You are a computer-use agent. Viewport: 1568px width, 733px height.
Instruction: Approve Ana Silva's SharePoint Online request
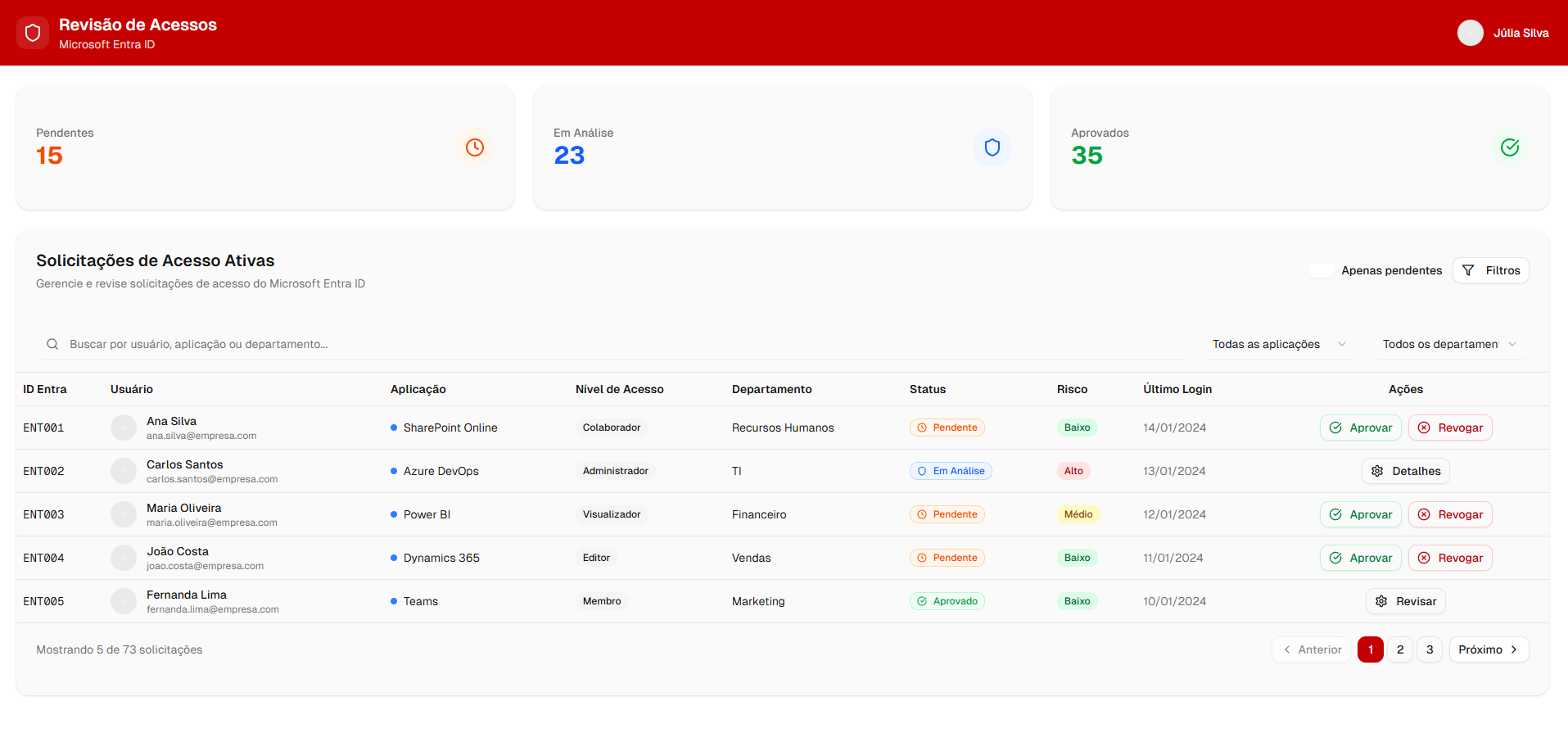[x=1360, y=428]
